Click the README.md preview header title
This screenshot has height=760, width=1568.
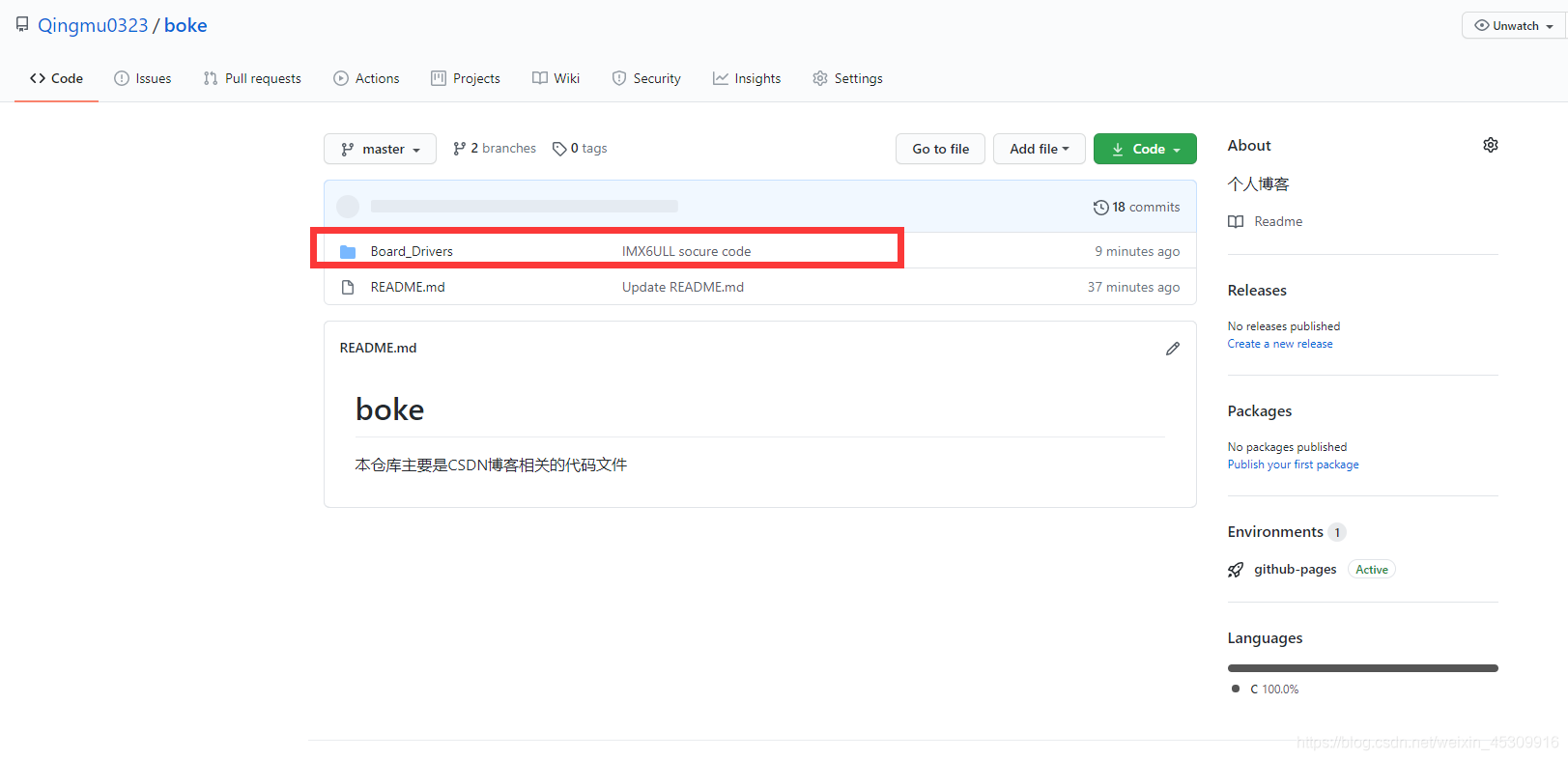point(378,348)
